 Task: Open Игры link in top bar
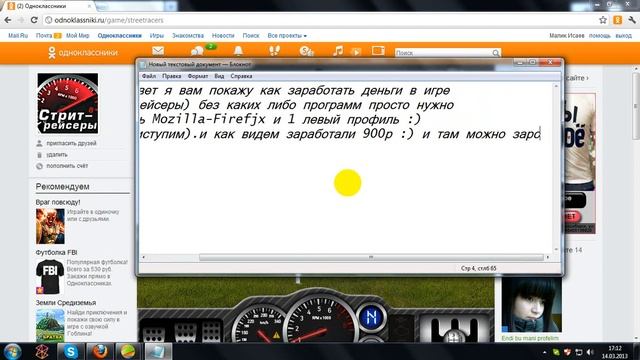156,36
